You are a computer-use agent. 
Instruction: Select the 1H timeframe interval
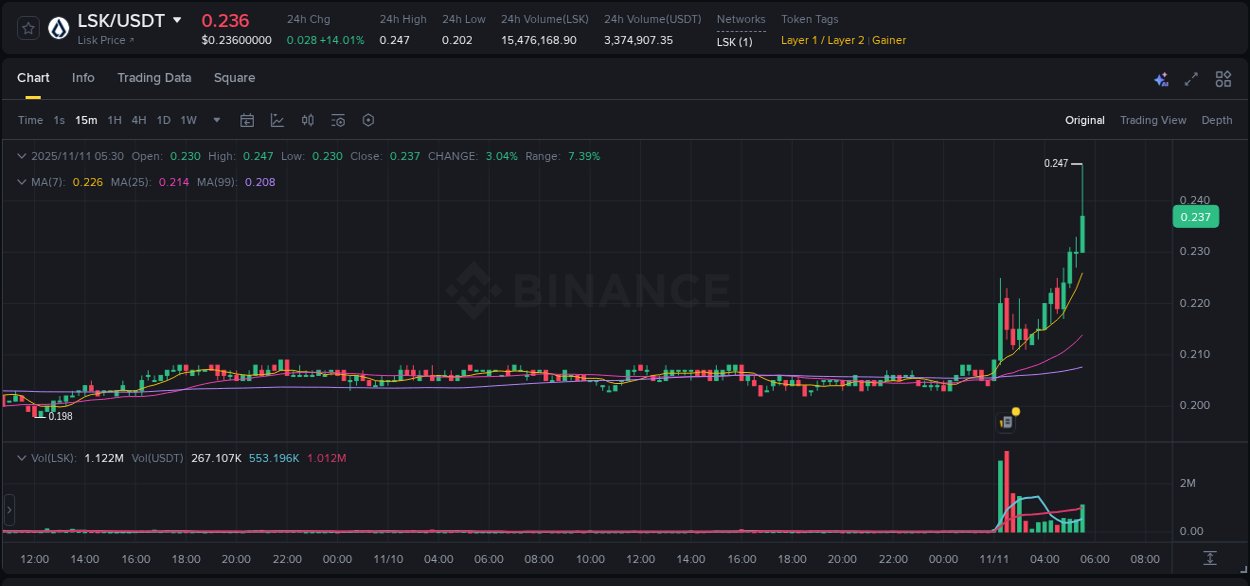(x=114, y=120)
